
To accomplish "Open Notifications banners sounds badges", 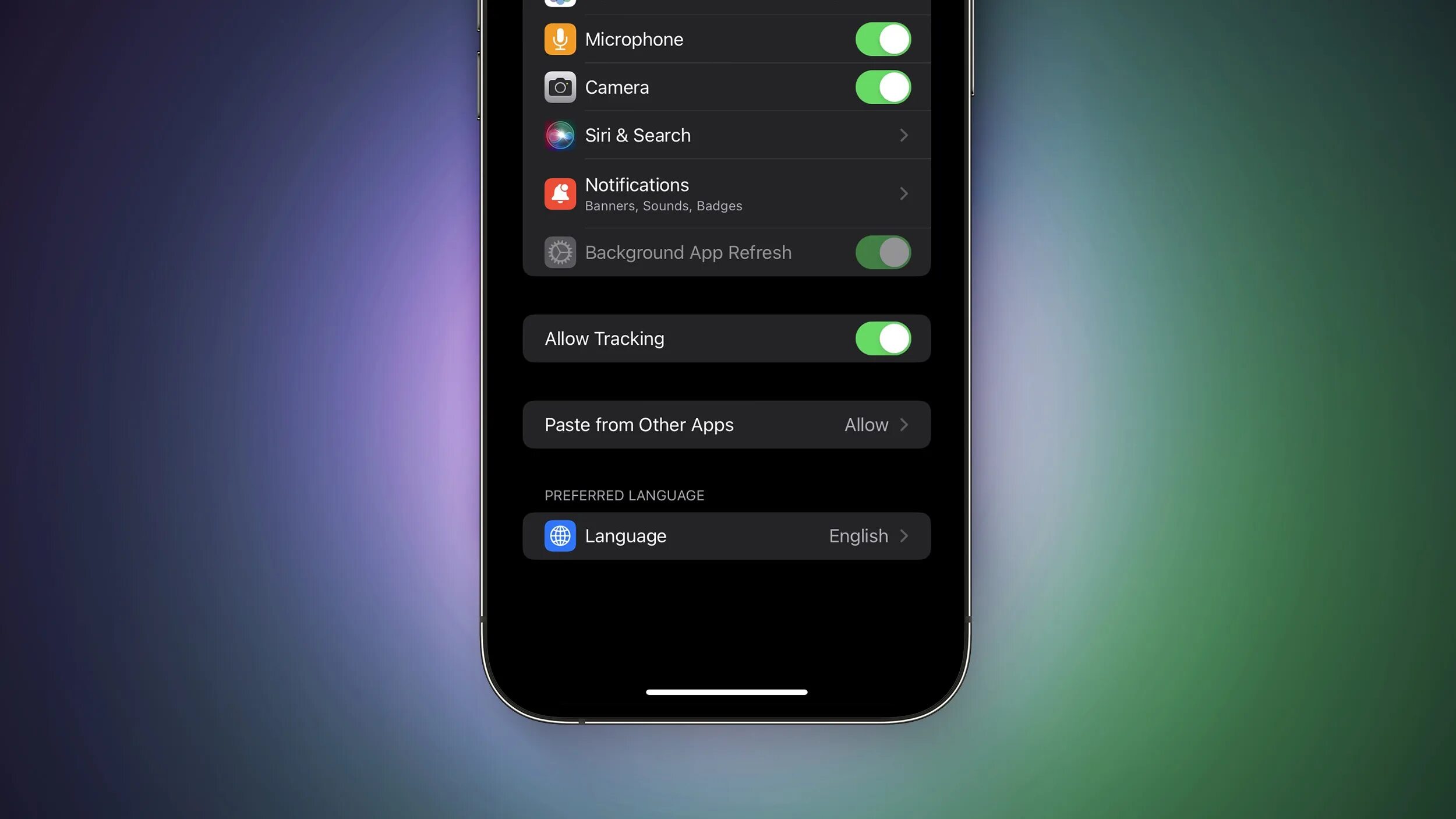I will point(727,193).
